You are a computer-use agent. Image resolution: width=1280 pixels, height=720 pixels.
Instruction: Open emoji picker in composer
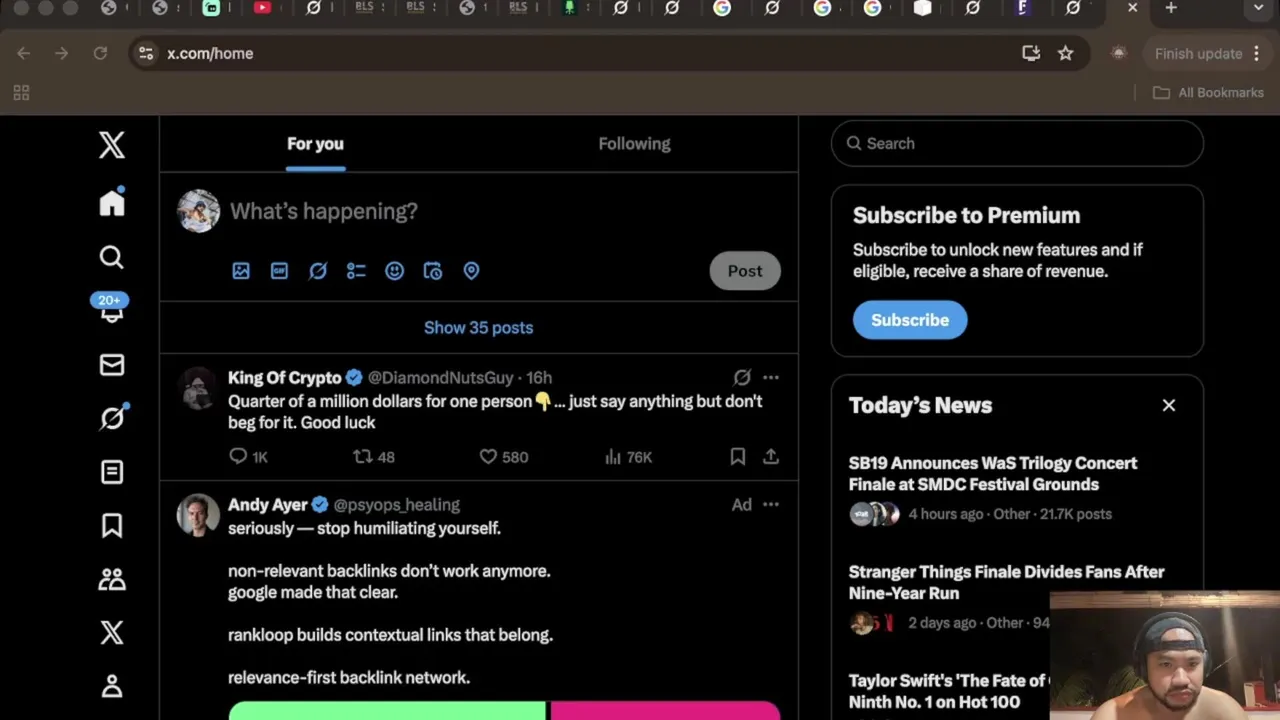click(394, 271)
